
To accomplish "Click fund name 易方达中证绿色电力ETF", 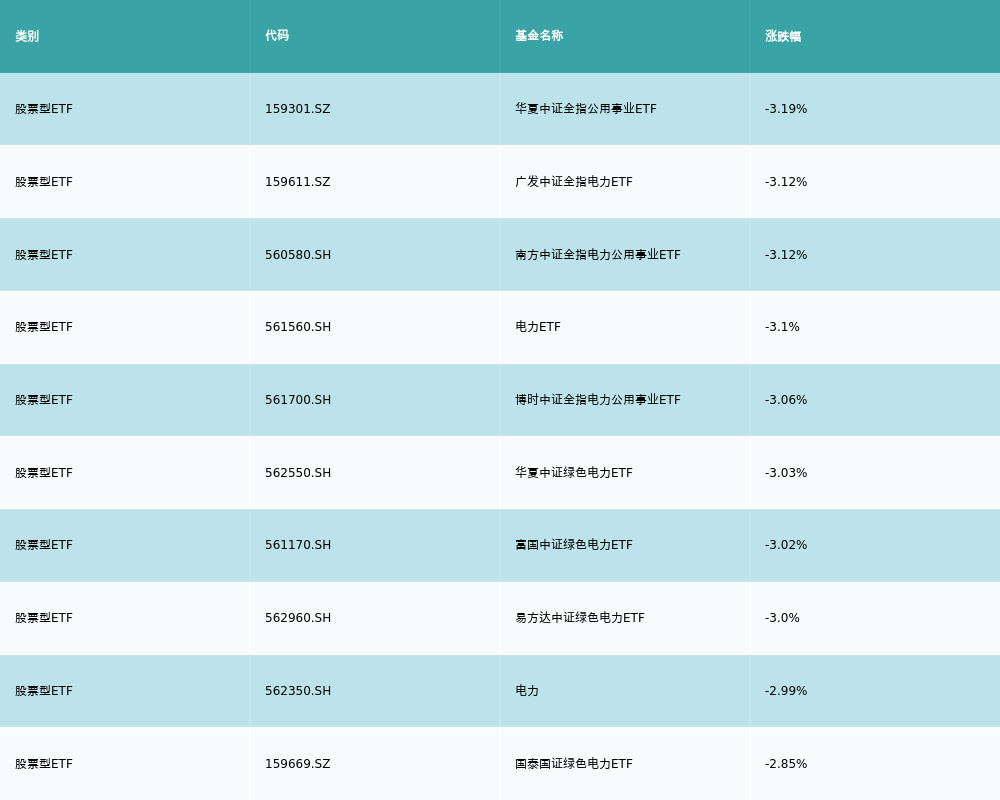I will 580,618.
